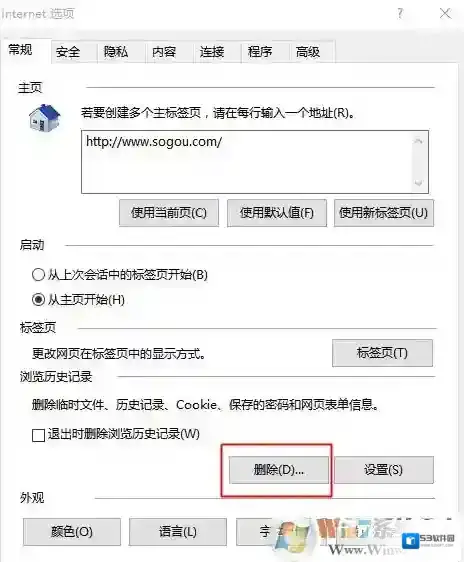This screenshot has width=464, height=562.
Task: Open the 高级 tab
Action: click(308, 52)
